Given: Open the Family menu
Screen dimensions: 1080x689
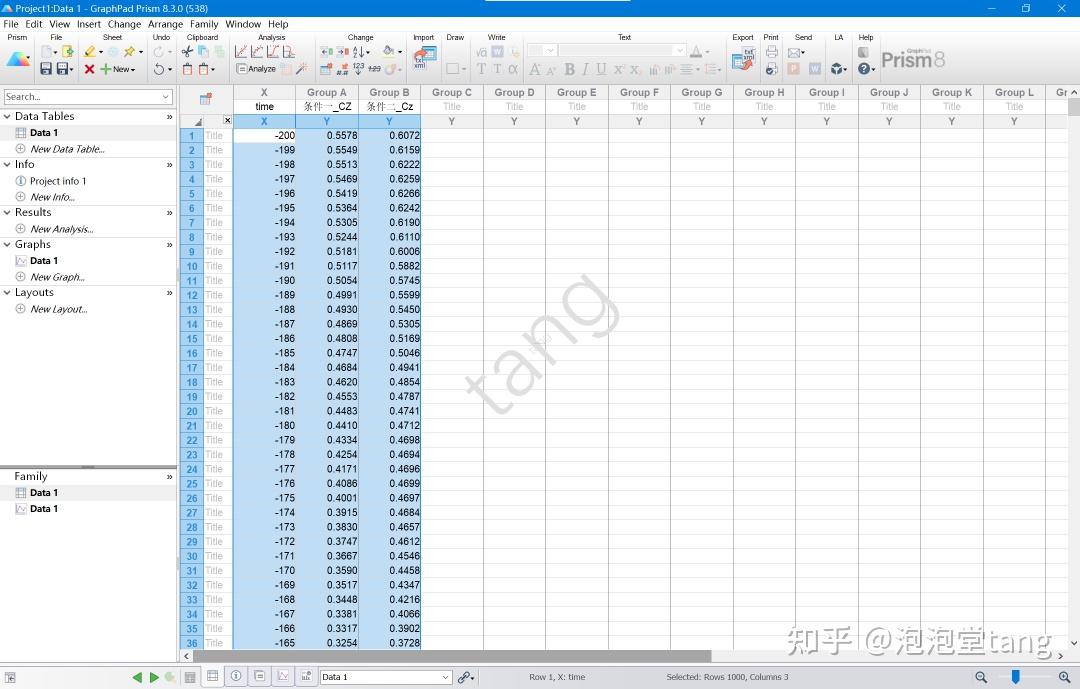Looking at the screenshot, I should pos(204,23).
